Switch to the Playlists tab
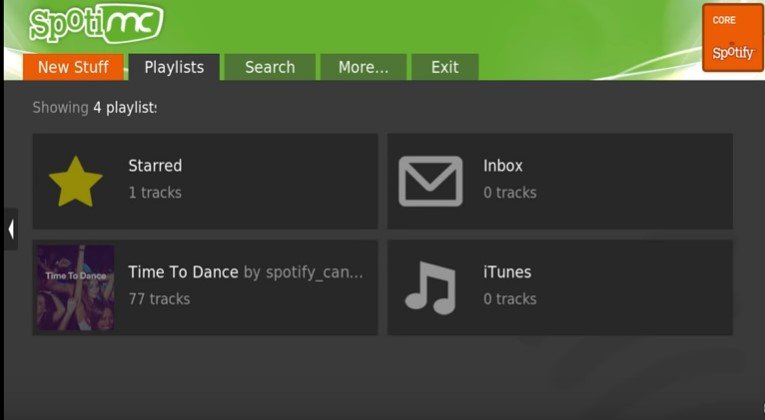Screen dimensions: 765x420 174,67
